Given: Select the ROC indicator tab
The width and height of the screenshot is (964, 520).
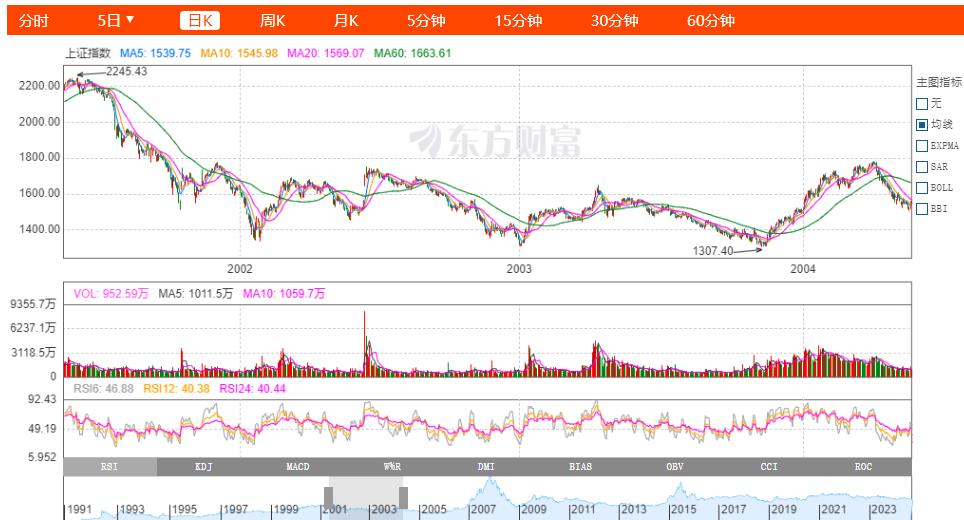Looking at the screenshot, I should (863, 467).
